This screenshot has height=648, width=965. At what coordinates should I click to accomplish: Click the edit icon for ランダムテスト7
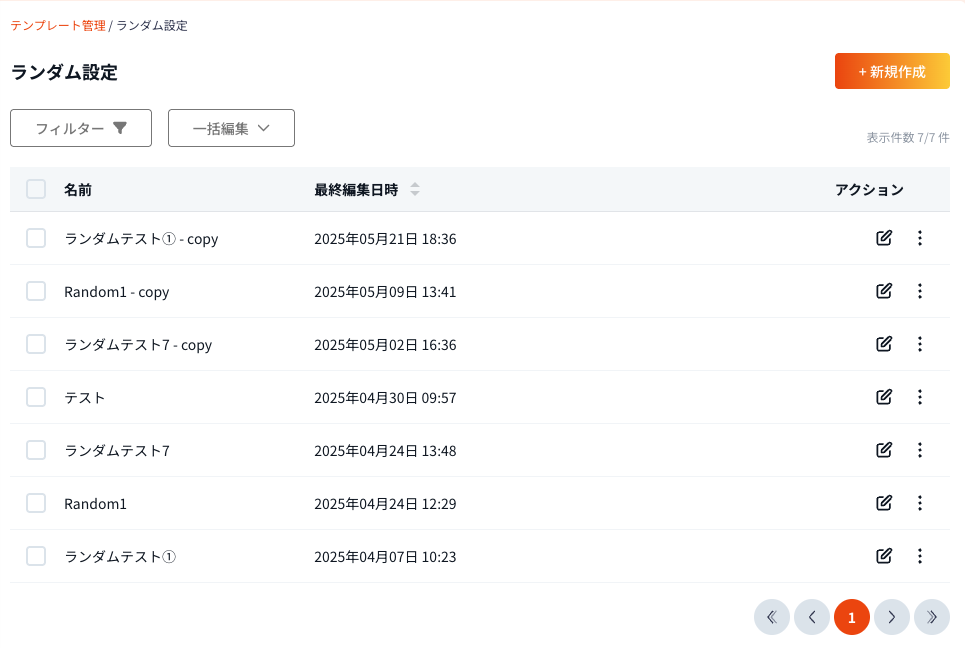(883, 450)
